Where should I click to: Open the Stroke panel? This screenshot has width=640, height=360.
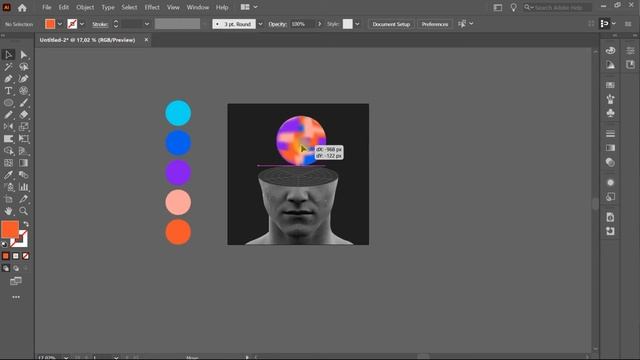[x=610, y=133]
